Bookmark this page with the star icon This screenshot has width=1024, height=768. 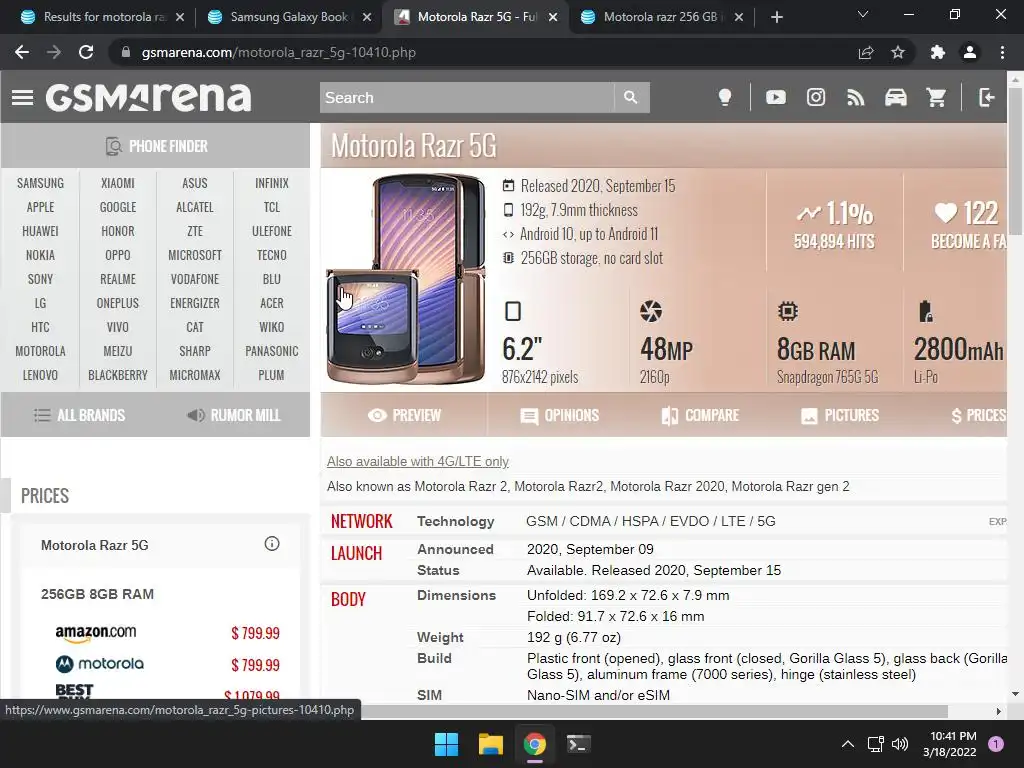point(898,52)
